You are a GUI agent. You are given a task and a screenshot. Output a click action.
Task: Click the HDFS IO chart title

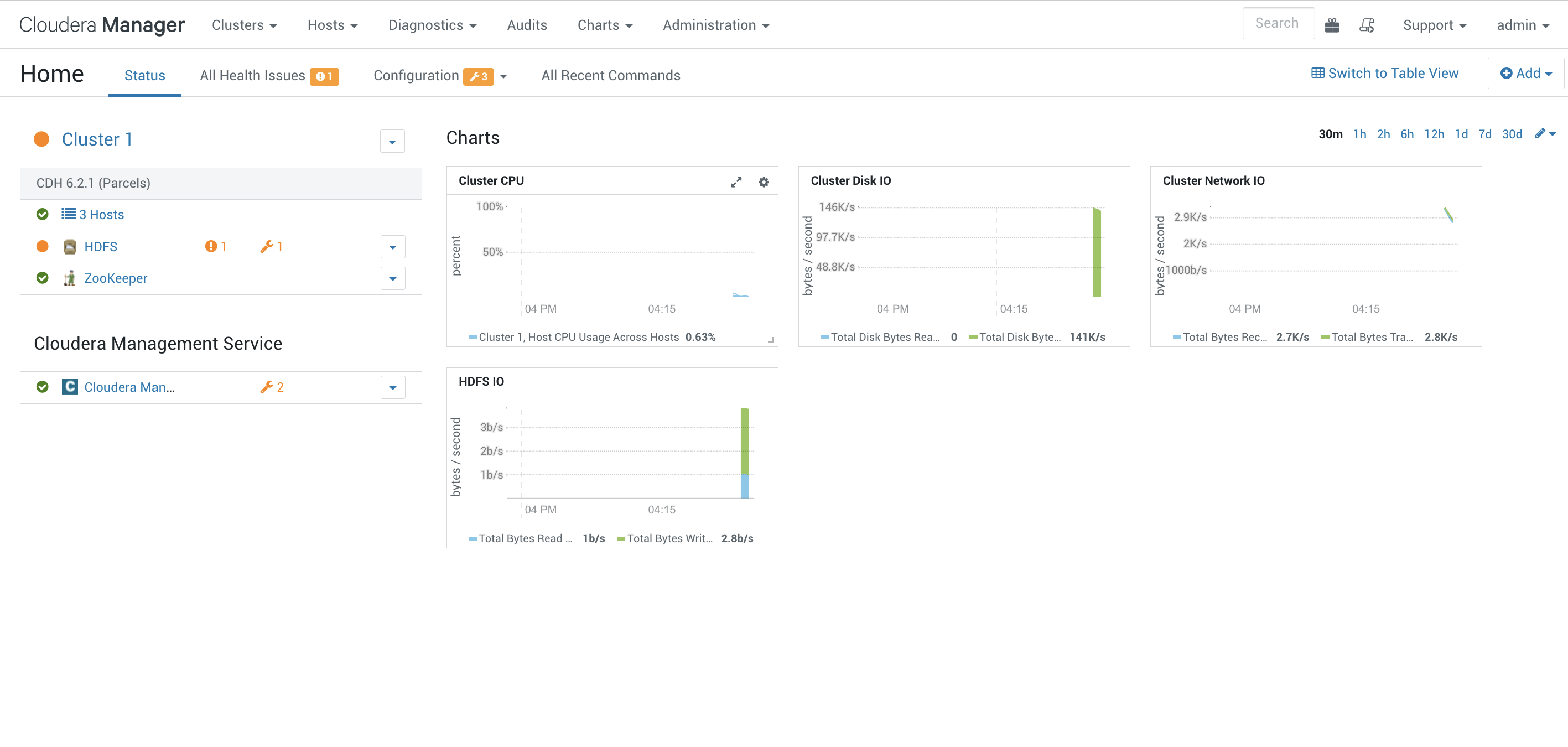pyautogui.click(x=481, y=382)
